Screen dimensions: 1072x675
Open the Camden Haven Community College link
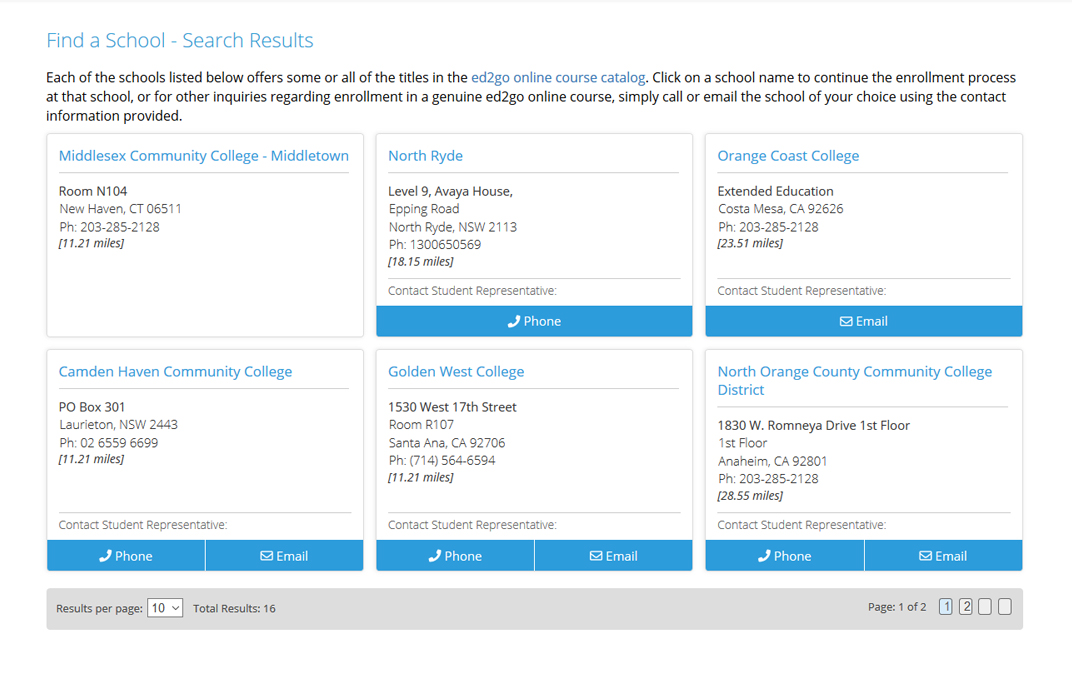pos(175,372)
